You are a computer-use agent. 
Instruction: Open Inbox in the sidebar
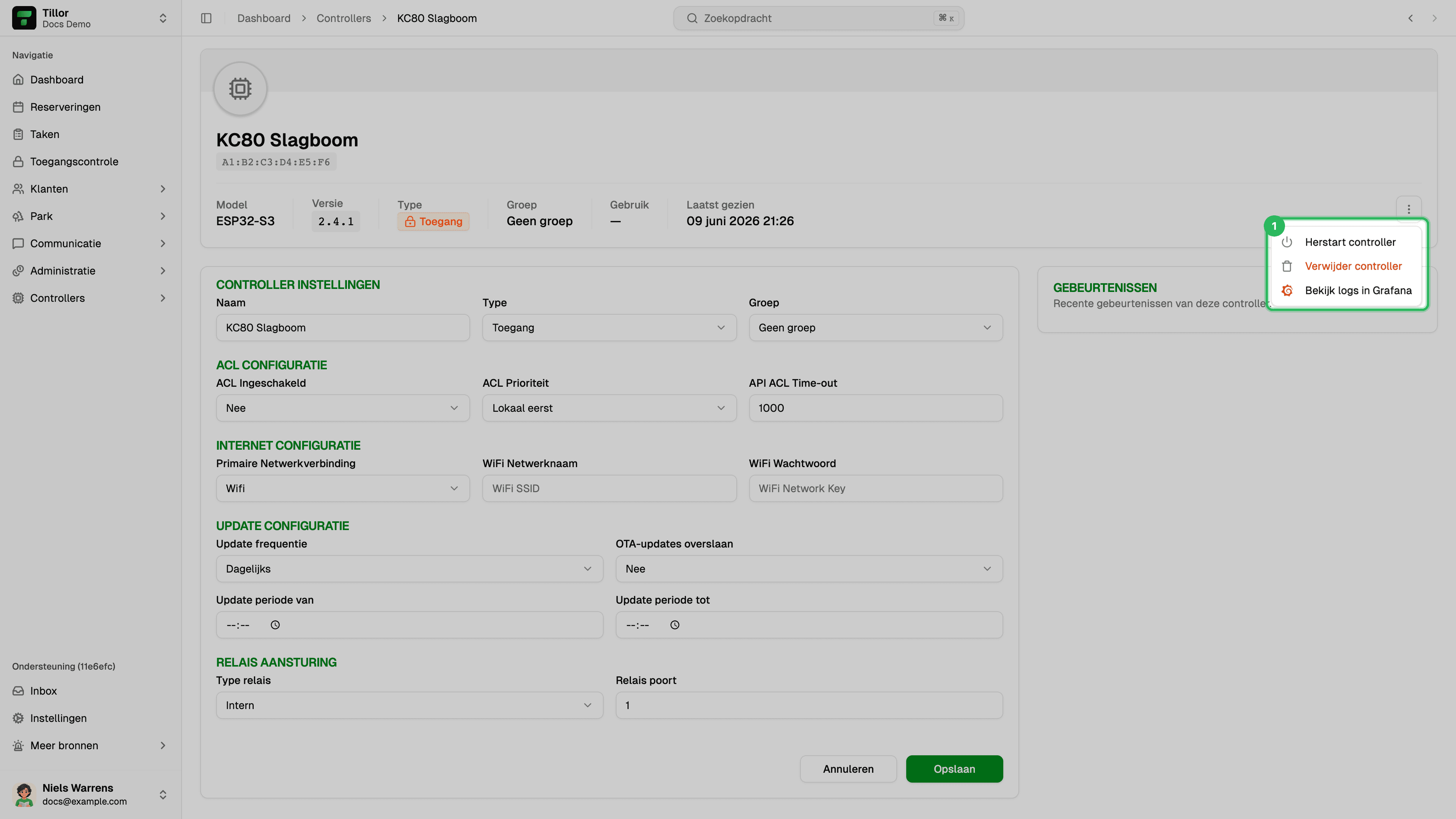tap(91, 691)
